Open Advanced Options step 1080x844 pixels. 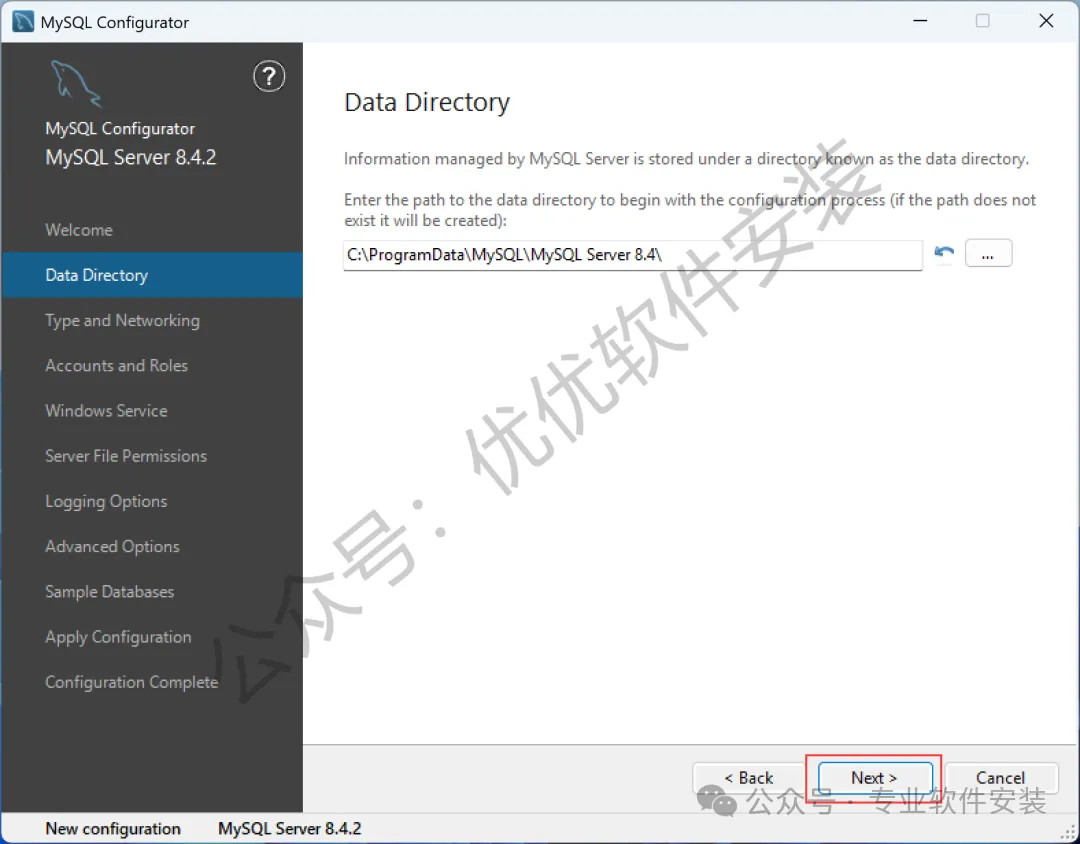(x=152, y=546)
